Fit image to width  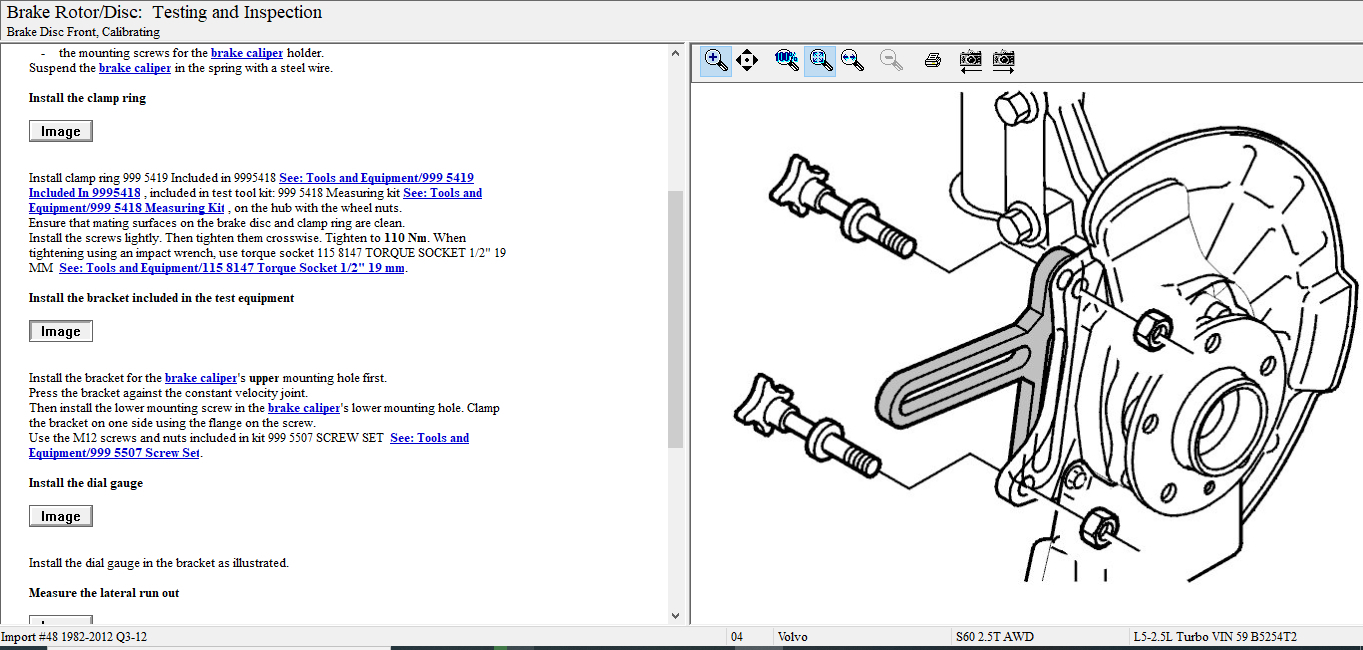(852, 60)
